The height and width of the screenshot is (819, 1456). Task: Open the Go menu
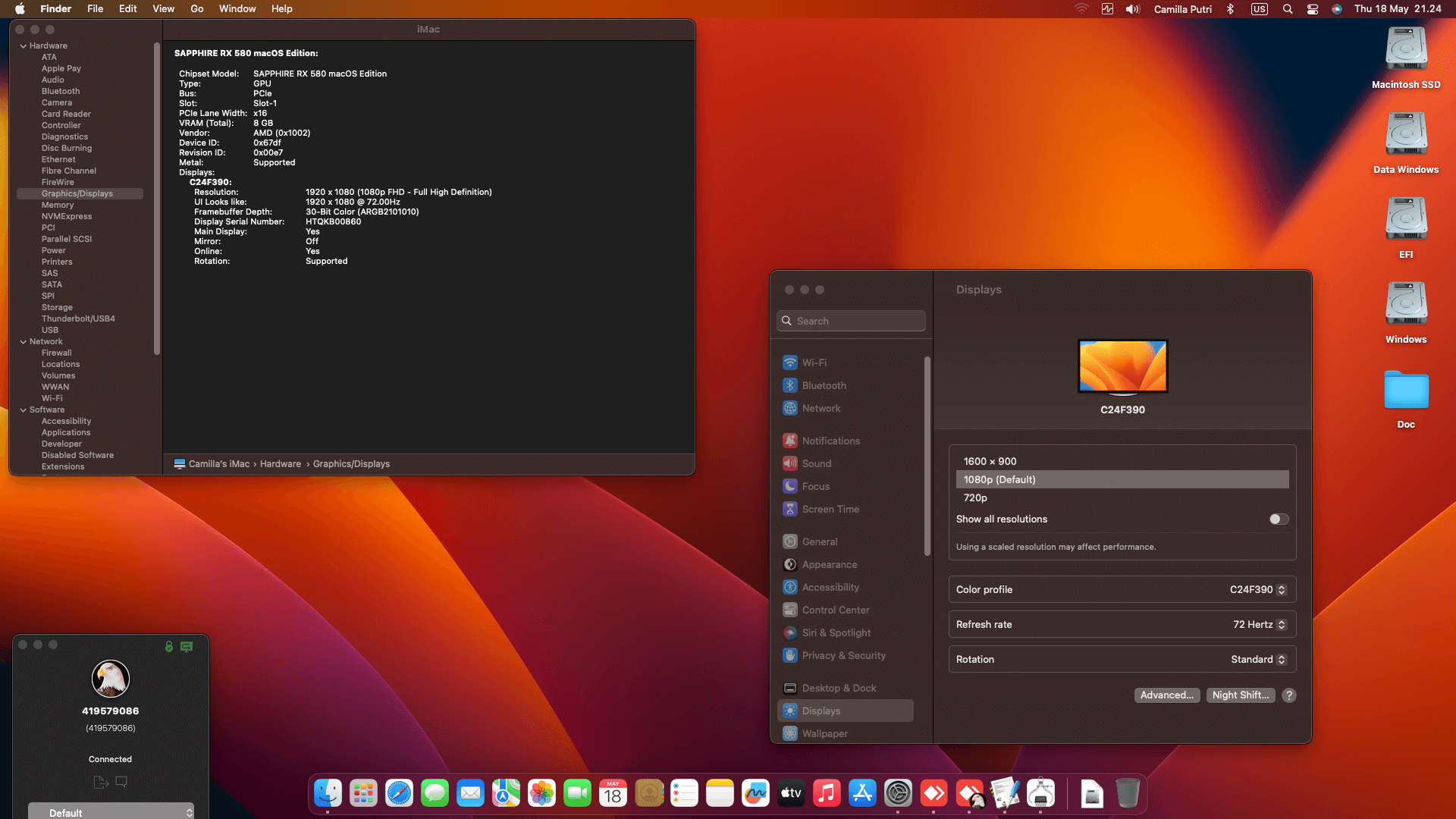[x=197, y=9]
